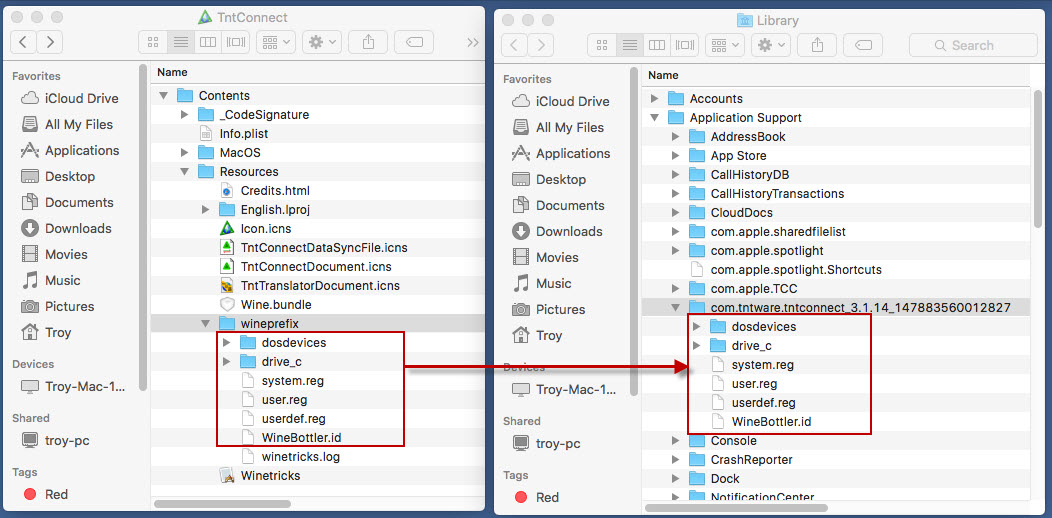Open arrange-by dropdown in Library window
The image size is (1052, 518).
tap(725, 45)
